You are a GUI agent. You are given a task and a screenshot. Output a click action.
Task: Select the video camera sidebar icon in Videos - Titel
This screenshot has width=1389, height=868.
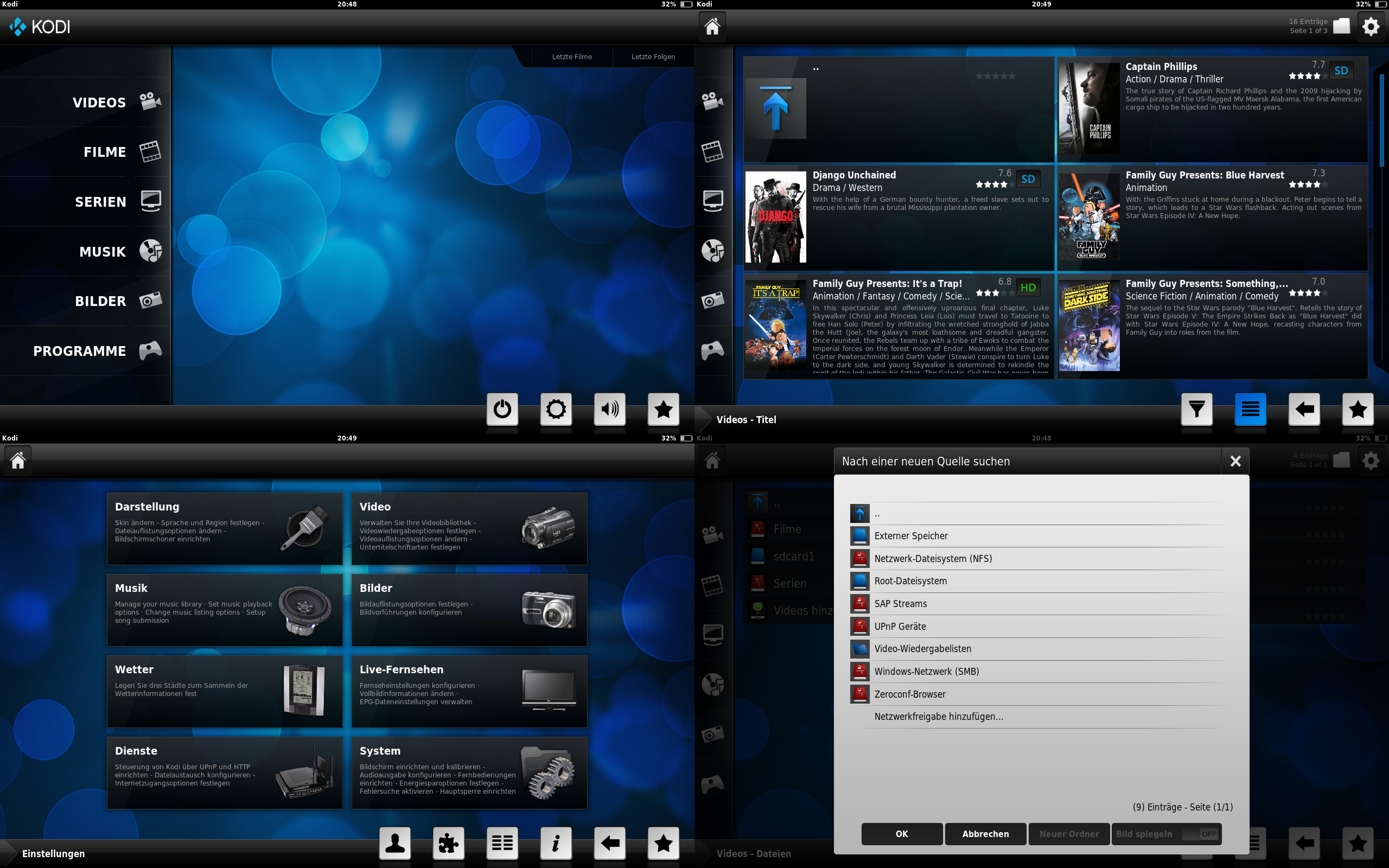click(712, 101)
